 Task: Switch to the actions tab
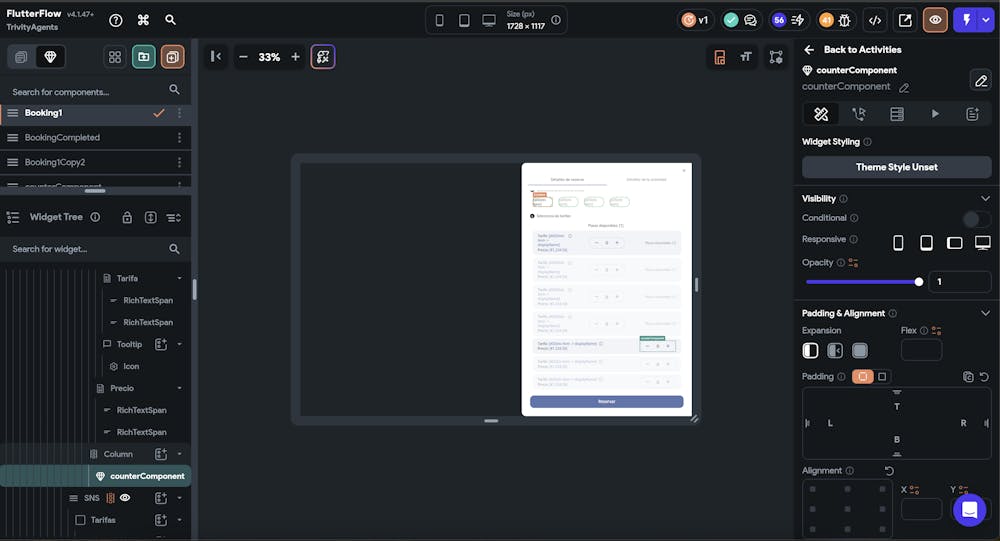(859, 114)
